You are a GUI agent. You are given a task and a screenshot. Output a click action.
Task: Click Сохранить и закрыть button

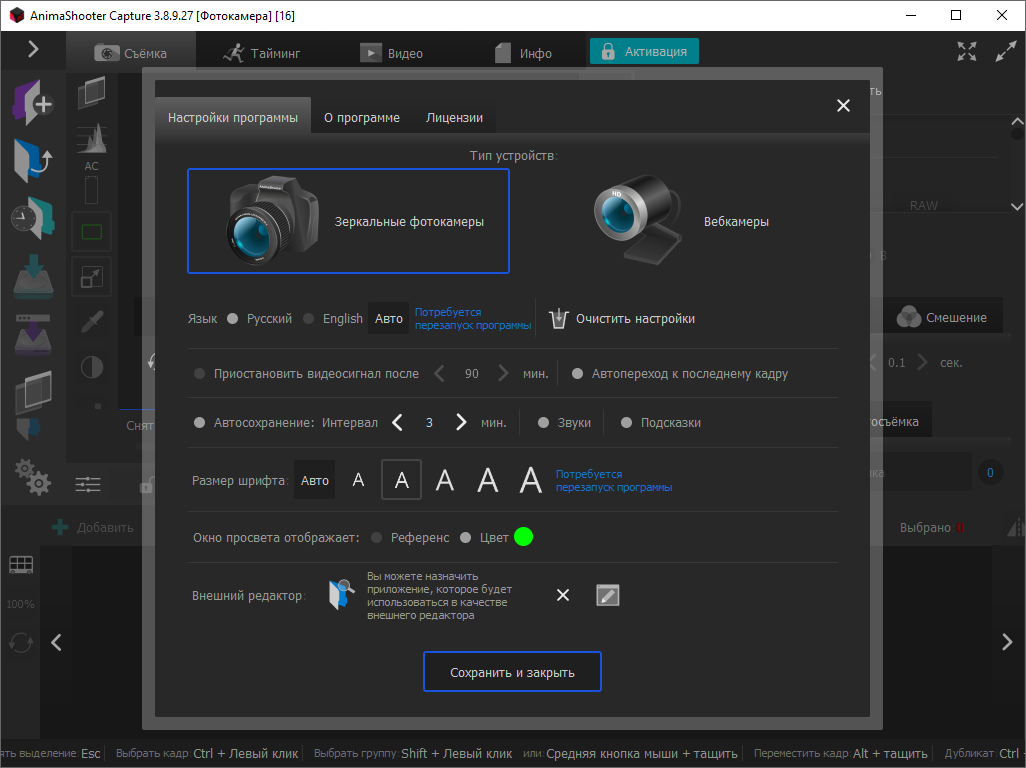coord(512,672)
